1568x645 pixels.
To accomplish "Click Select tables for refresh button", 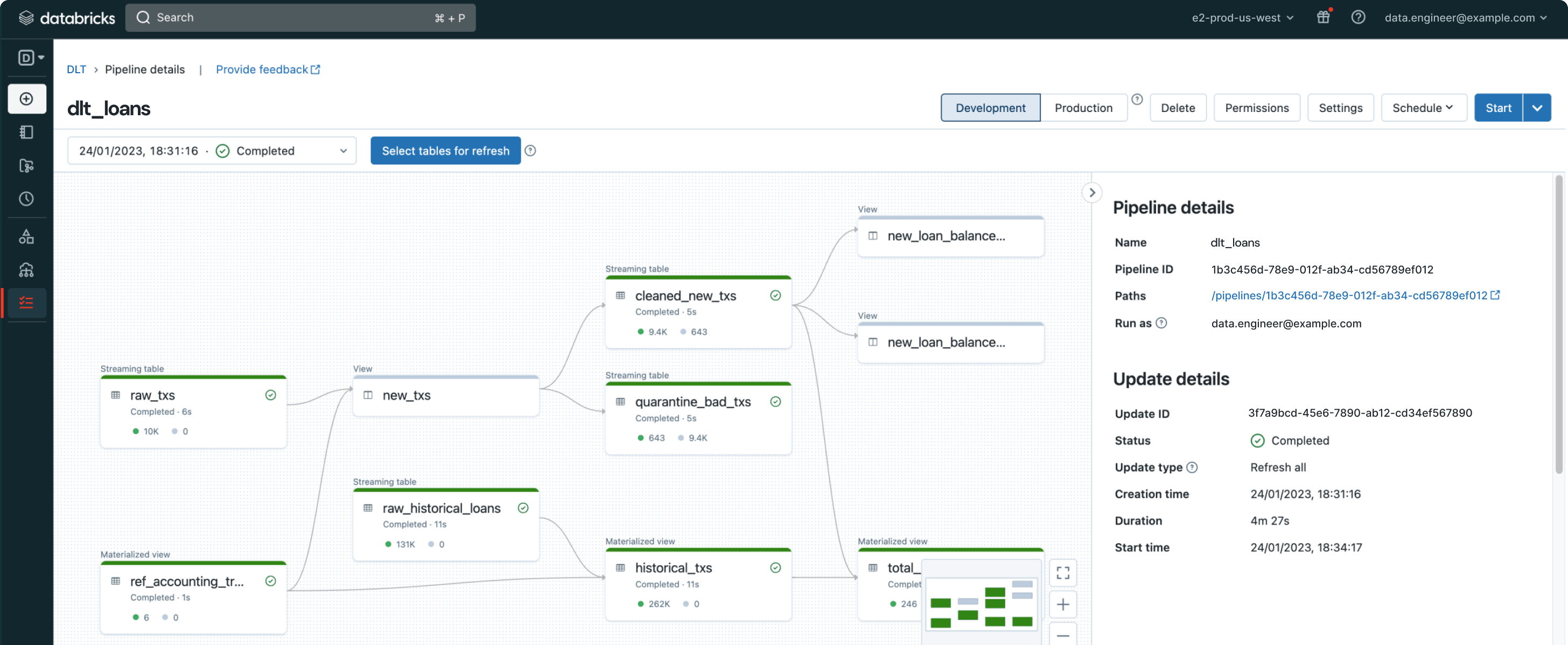I will coord(445,151).
